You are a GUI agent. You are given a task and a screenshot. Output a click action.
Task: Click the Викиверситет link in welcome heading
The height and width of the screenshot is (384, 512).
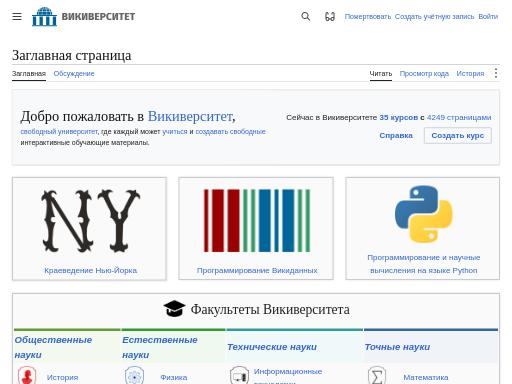click(190, 116)
